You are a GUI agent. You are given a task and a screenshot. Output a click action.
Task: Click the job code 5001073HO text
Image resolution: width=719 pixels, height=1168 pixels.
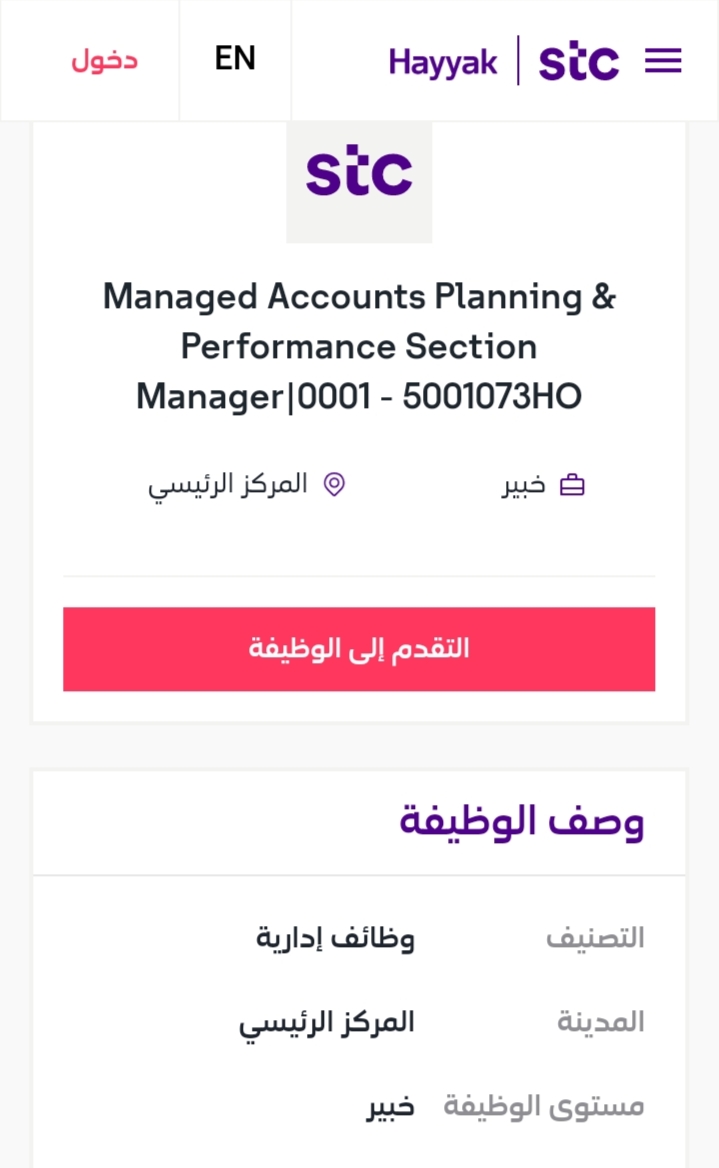point(492,396)
